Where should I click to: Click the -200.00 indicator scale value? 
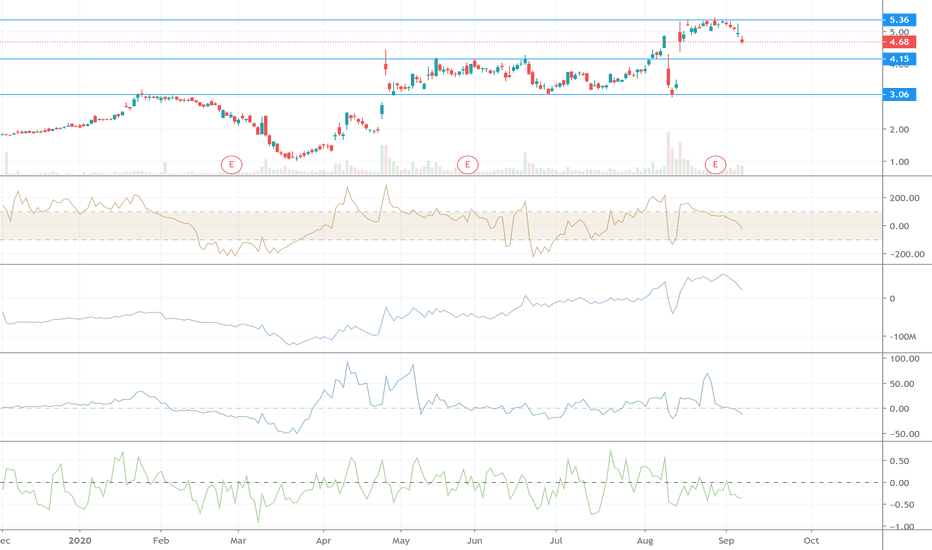pos(906,254)
